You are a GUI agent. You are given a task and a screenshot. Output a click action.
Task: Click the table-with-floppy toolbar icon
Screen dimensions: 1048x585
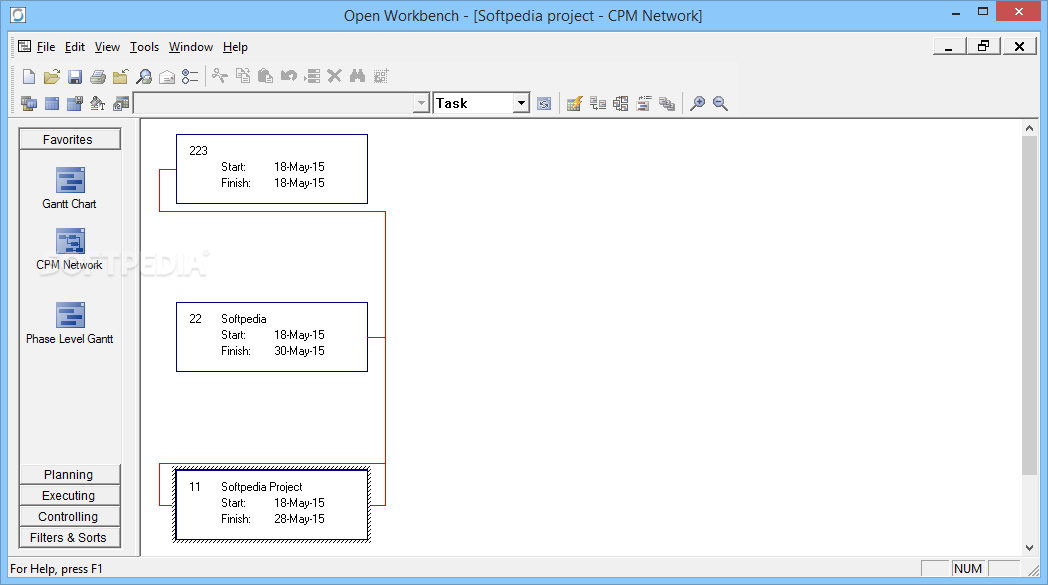75,103
